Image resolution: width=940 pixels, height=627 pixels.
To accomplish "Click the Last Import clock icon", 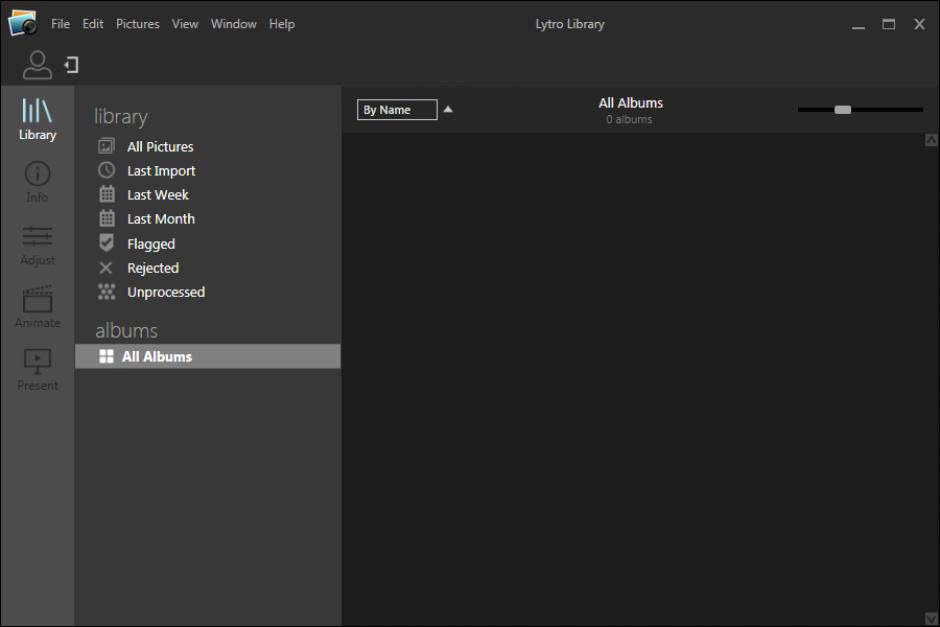I will click(x=106, y=170).
